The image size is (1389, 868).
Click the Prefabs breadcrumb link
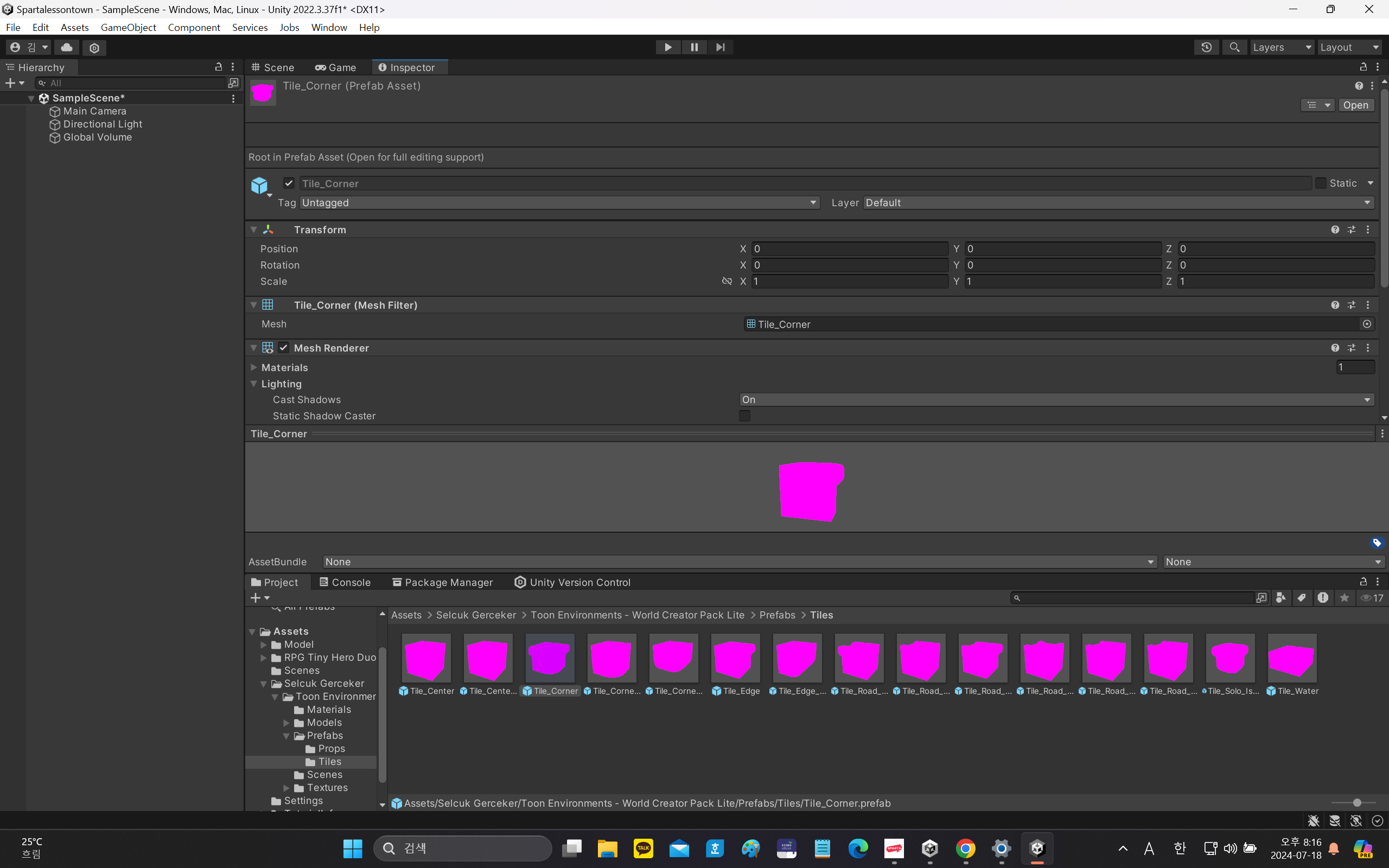click(x=777, y=615)
